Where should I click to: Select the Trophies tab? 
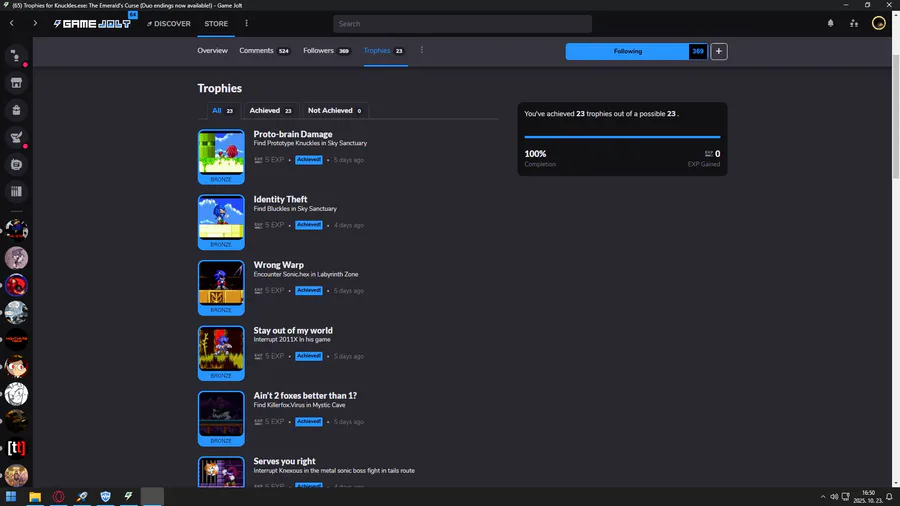384,50
